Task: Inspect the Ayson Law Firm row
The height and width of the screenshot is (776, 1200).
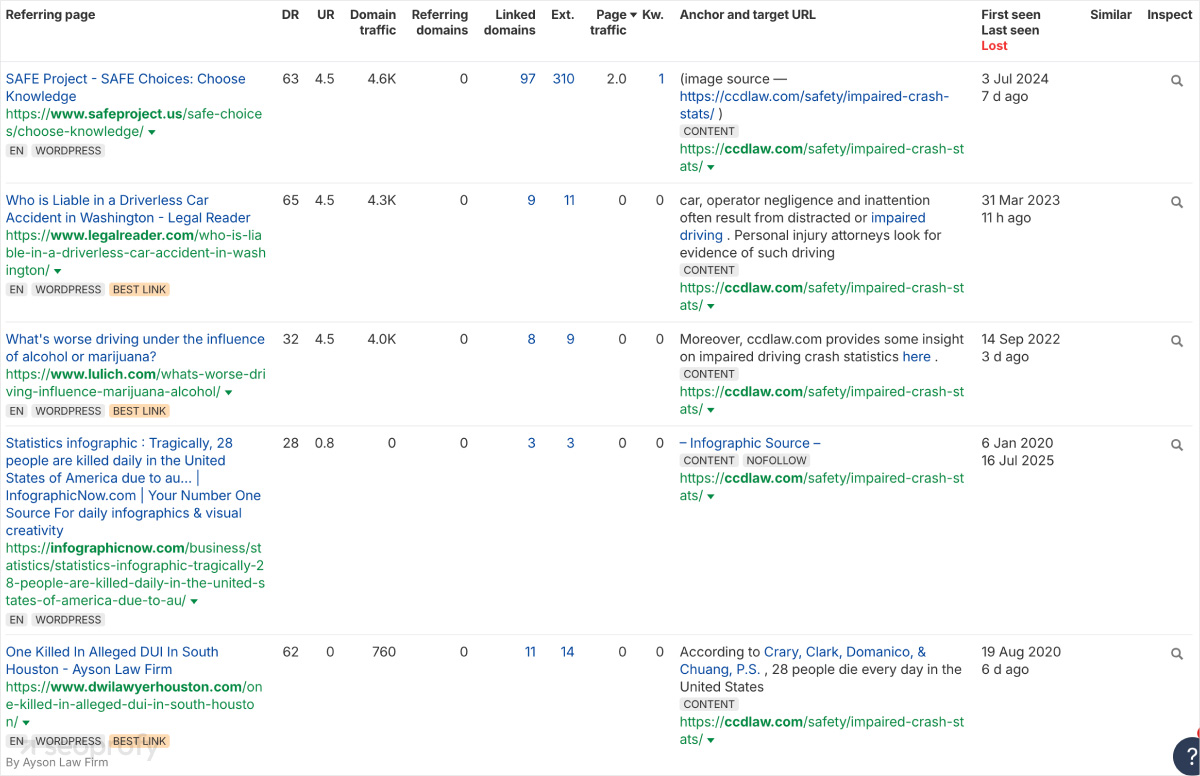Action: click(x=1177, y=654)
